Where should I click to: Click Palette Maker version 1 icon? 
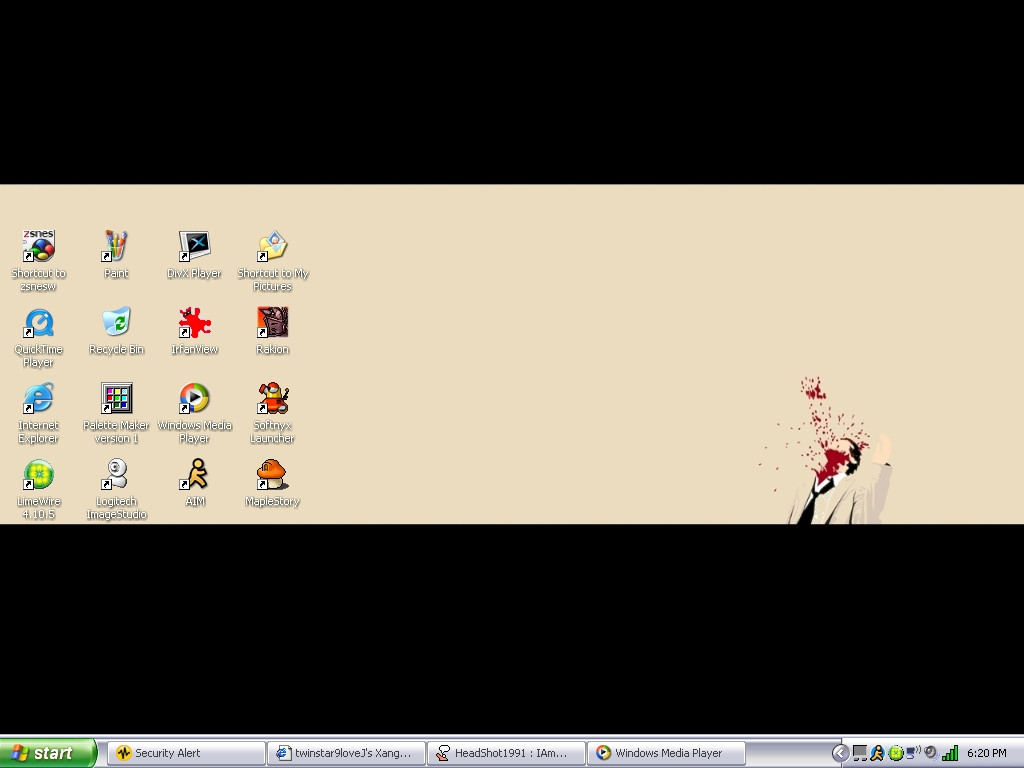click(116, 398)
